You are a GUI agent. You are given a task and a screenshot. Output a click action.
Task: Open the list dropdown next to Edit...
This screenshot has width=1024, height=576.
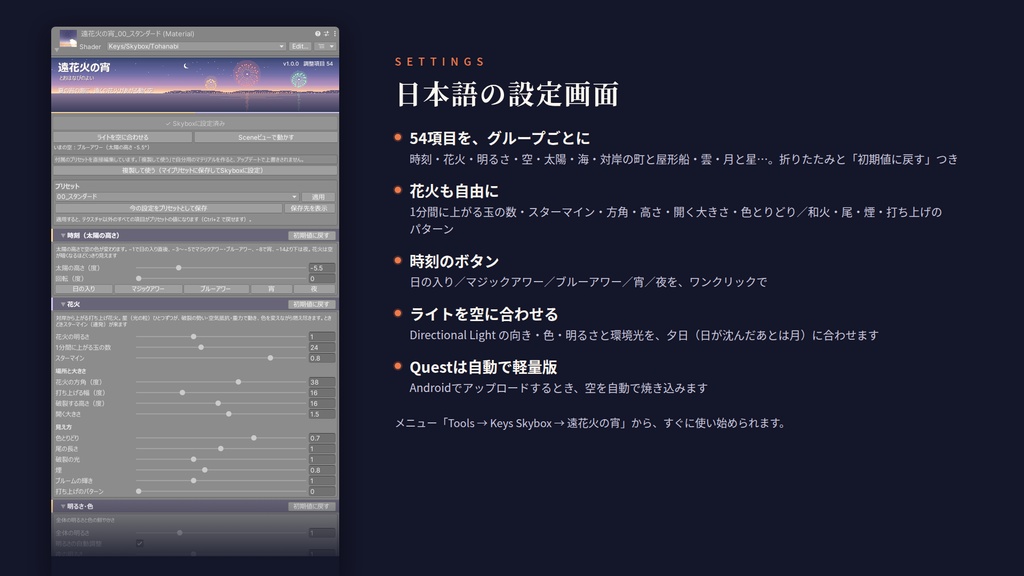click(325, 46)
